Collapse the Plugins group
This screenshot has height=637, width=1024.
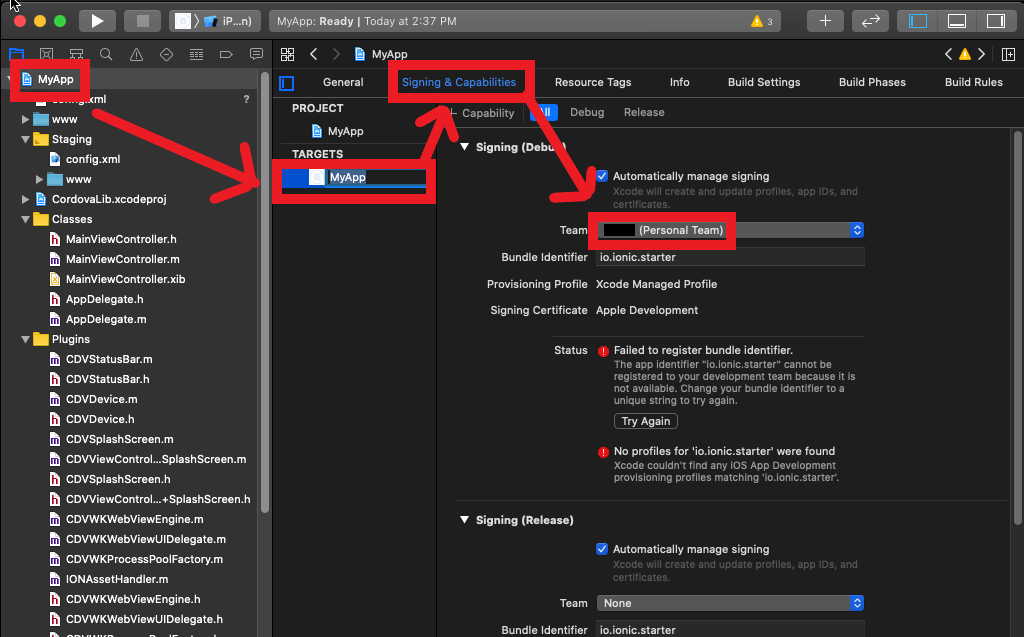pyautogui.click(x=25, y=340)
